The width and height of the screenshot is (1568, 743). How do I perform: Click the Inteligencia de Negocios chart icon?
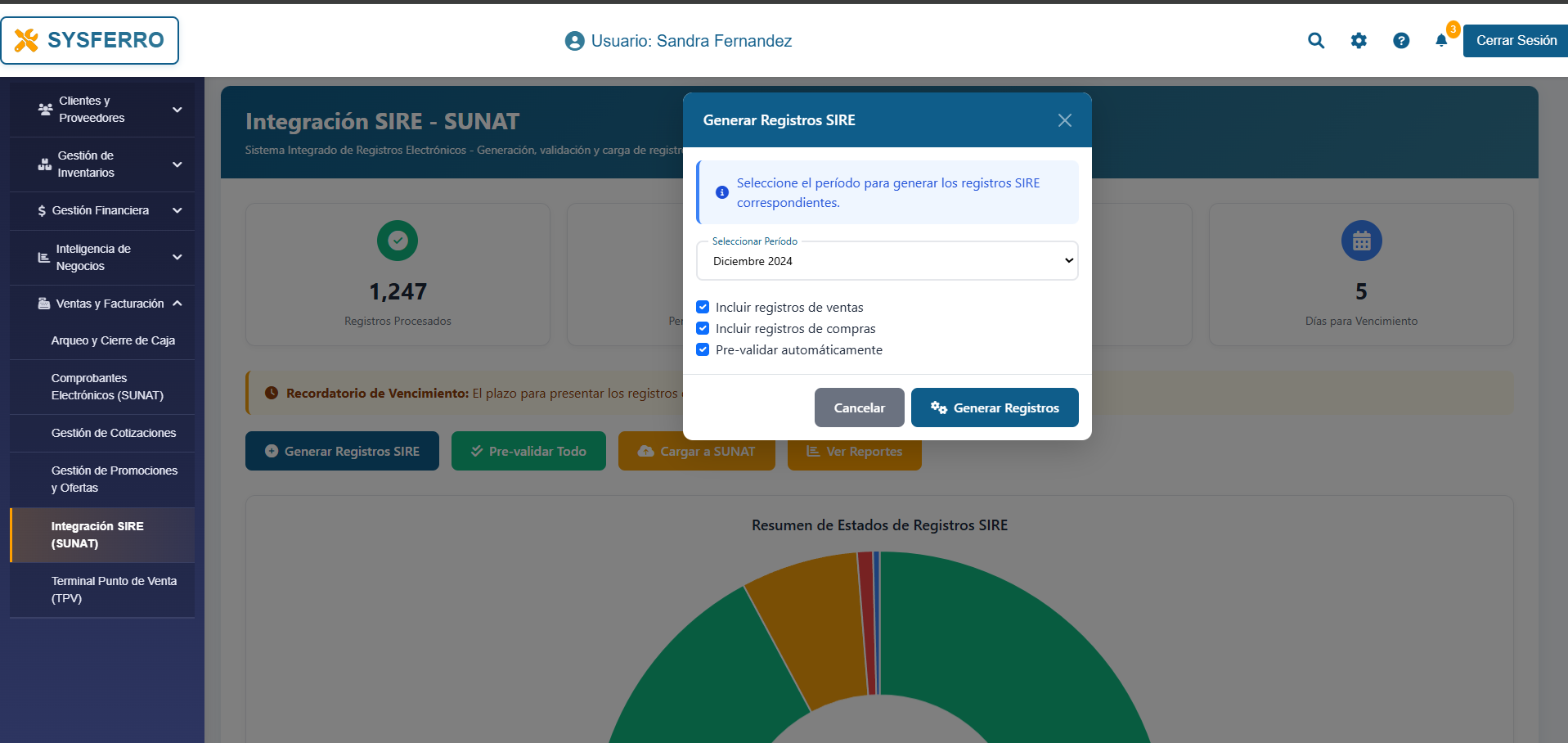[x=44, y=257]
